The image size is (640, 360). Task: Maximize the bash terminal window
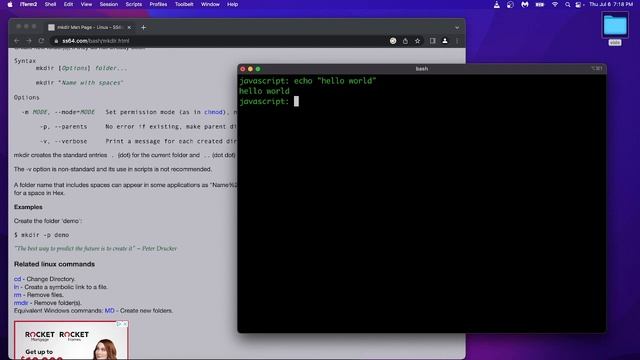click(258, 69)
